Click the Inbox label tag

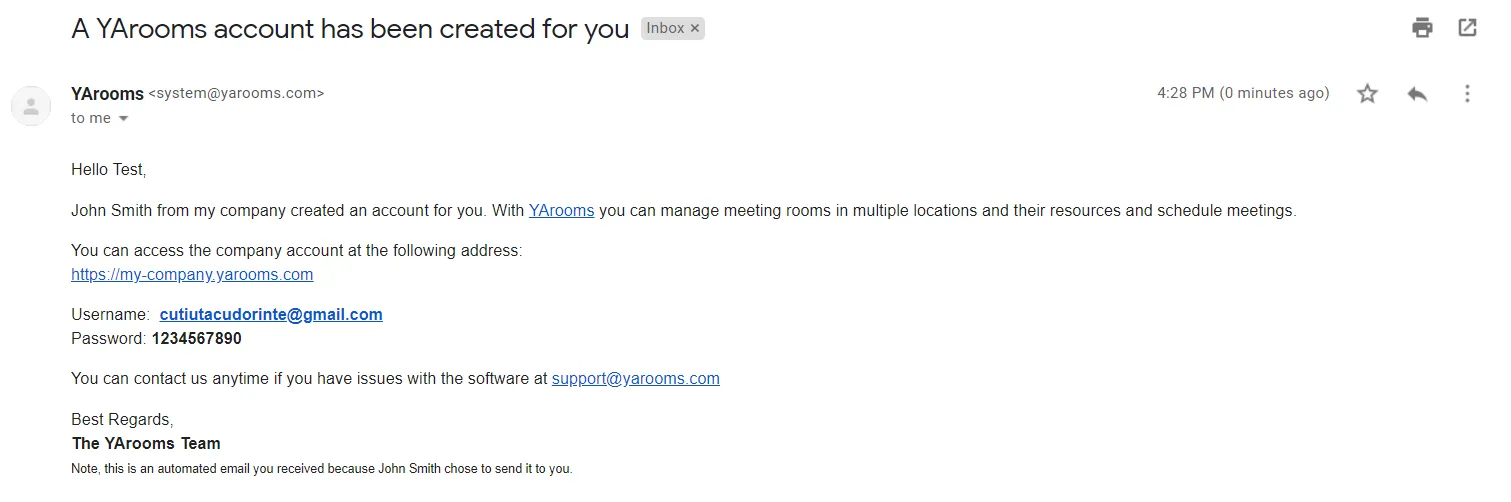pos(665,29)
